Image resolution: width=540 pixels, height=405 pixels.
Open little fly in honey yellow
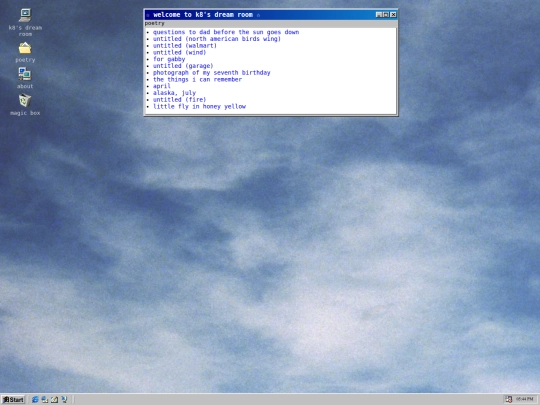[x=199, y=106]
